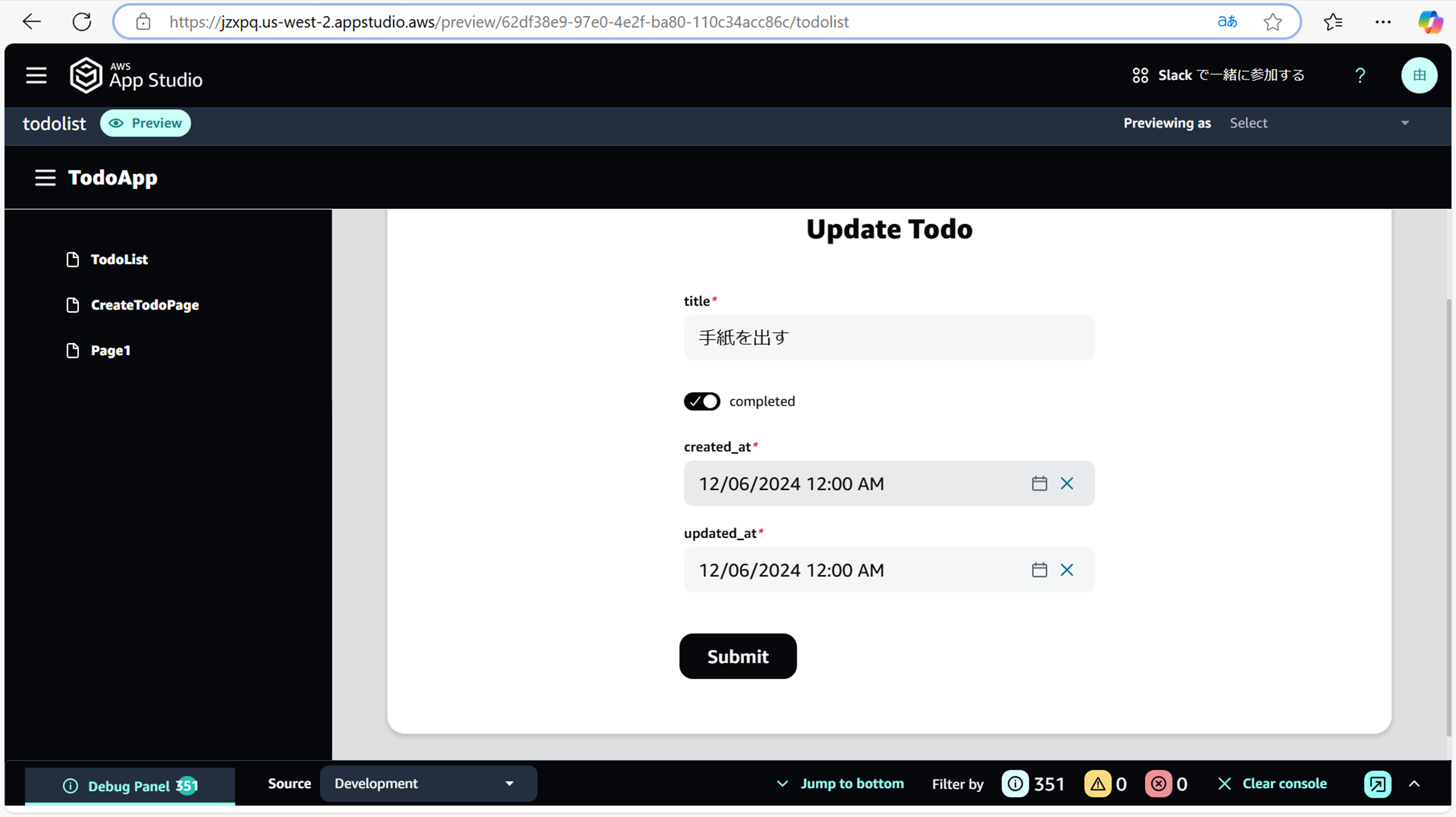Filter console by error messages
1456x817 pixels.
1158,784
